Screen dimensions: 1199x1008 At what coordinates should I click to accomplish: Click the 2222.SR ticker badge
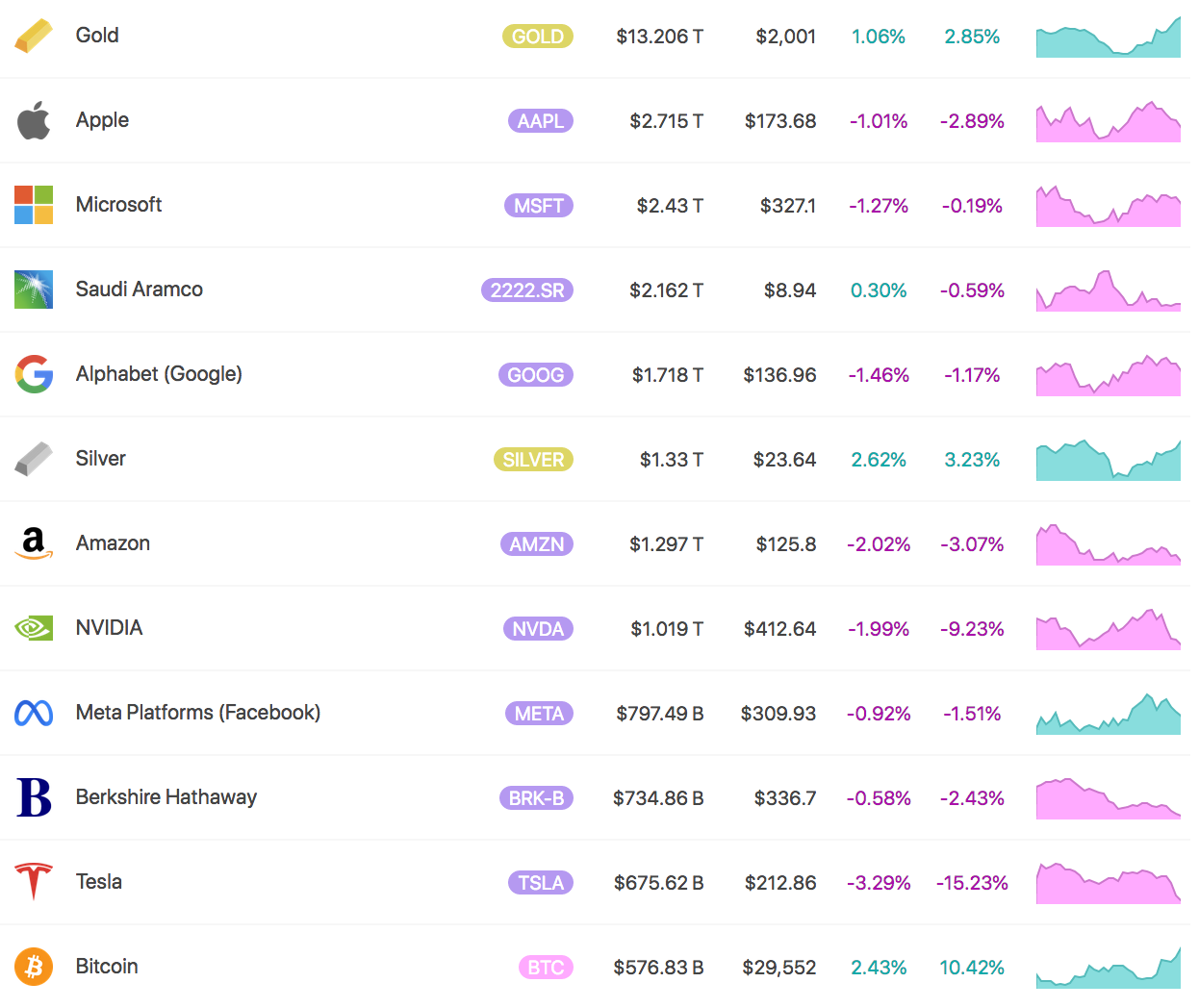point(527,290)
